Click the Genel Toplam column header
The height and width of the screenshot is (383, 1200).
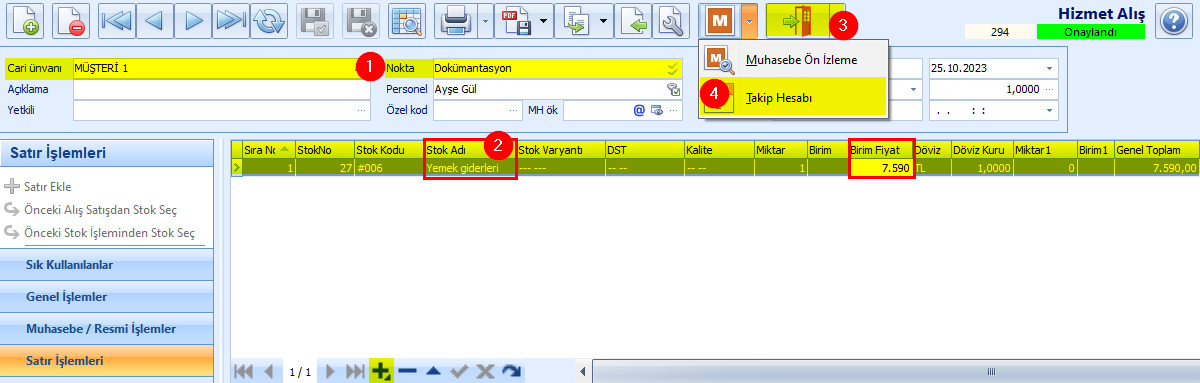tap(1157, 149)
